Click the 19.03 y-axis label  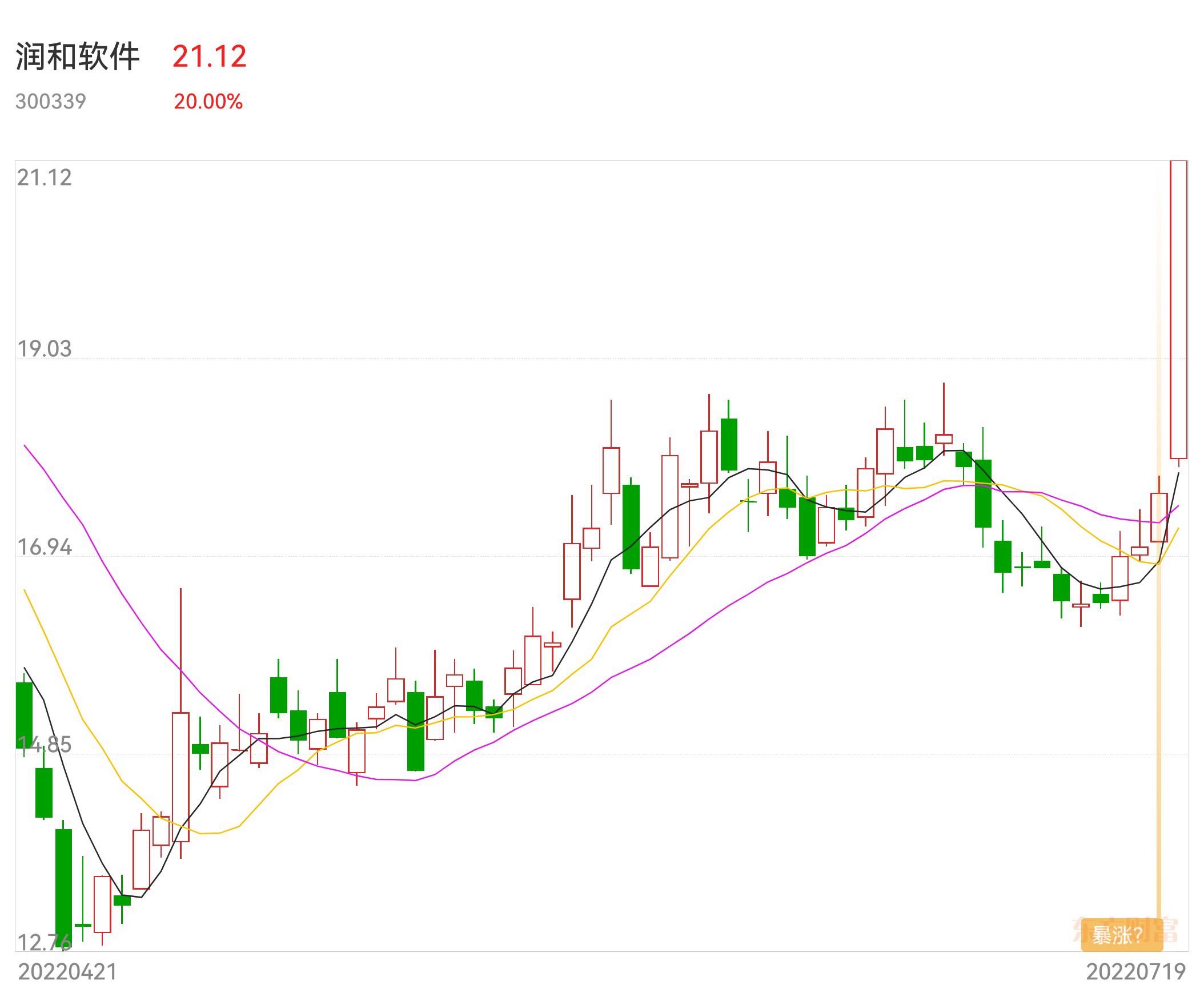tap(45, 349)
